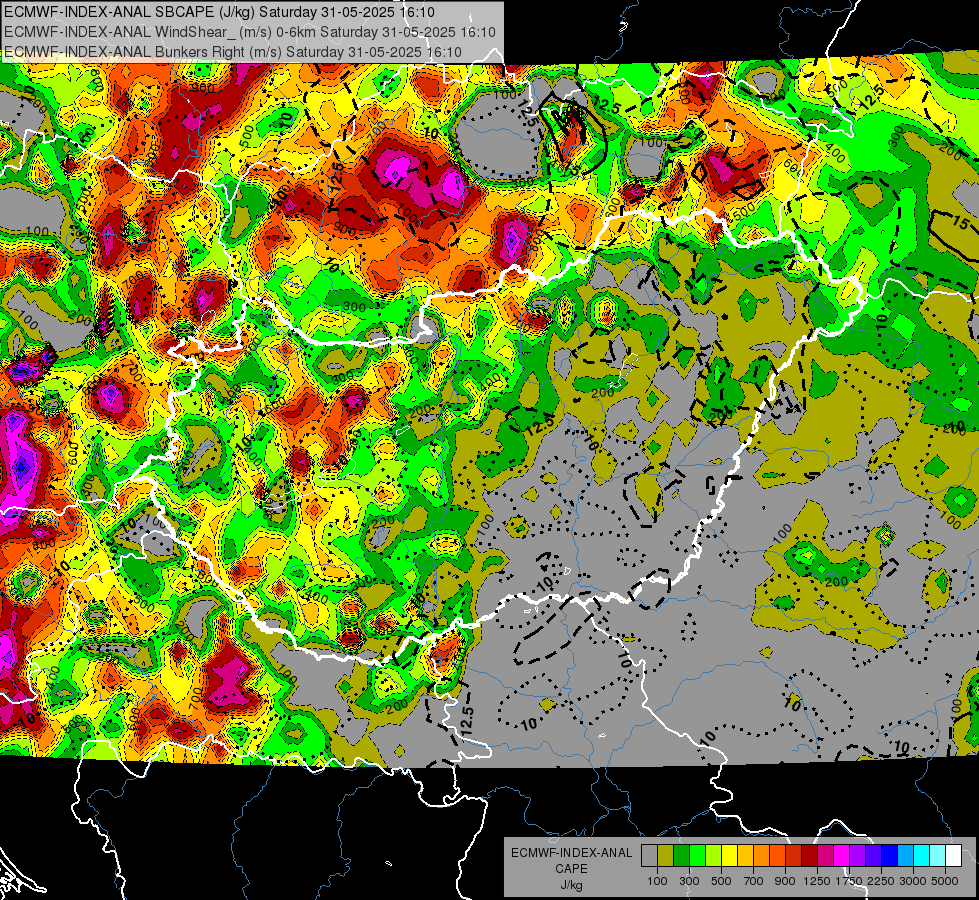
Task: Click the legend tick label 300
Action: point(689,881)
